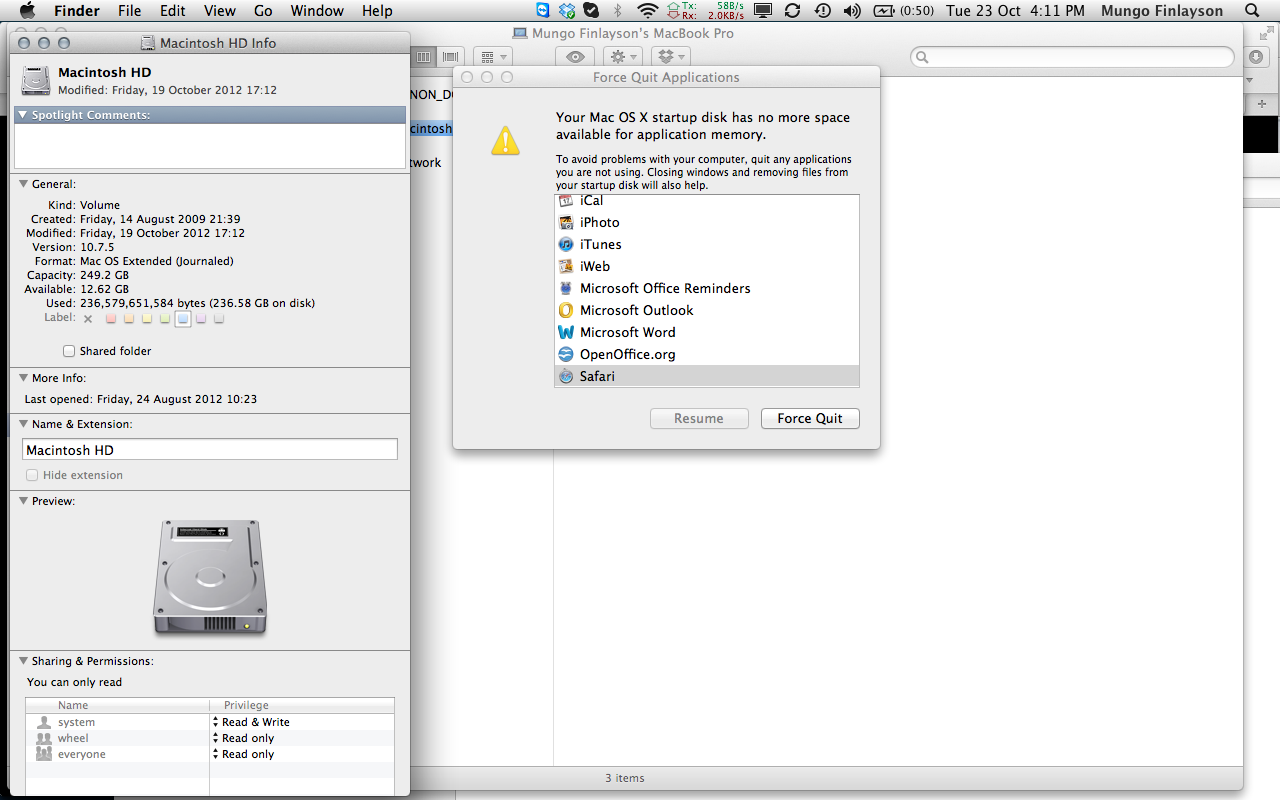Image resolution: width=1280 pixels, height=800 pixels.
Task: Enable the Shared folder checkbox
Action: [x=69, y=351]
